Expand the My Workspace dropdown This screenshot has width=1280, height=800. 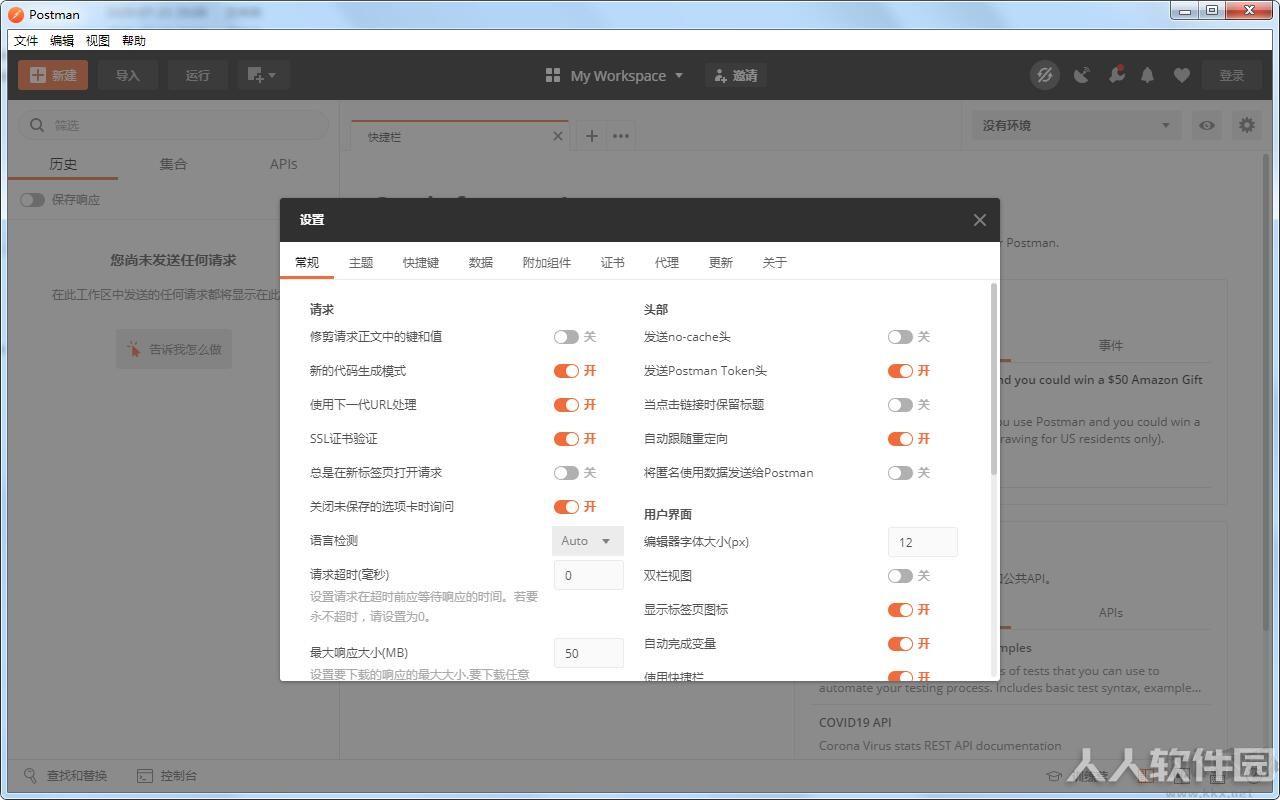tap(615, 75)
